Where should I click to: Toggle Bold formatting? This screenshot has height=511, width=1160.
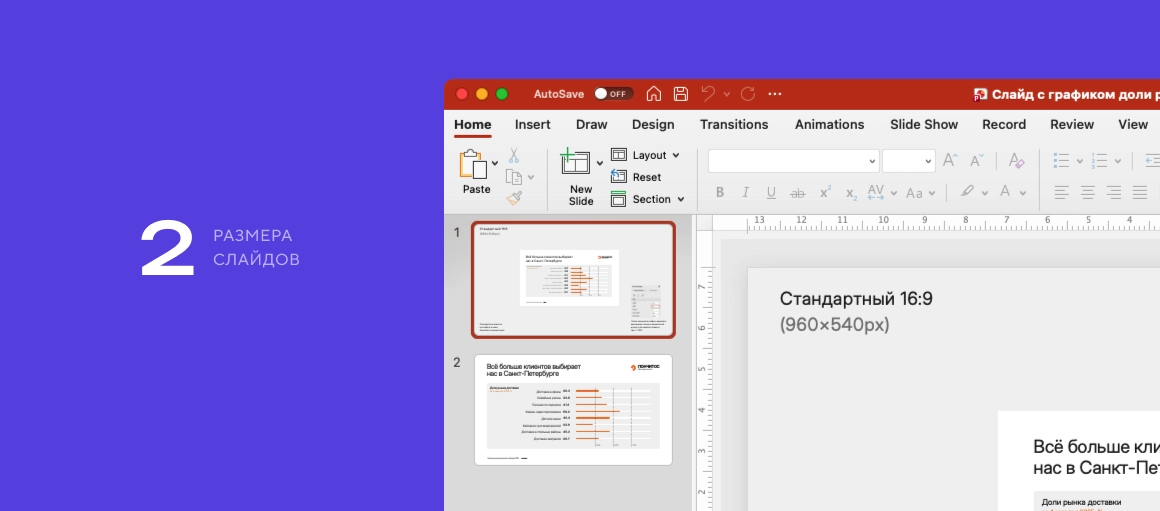tap(720, 192)
